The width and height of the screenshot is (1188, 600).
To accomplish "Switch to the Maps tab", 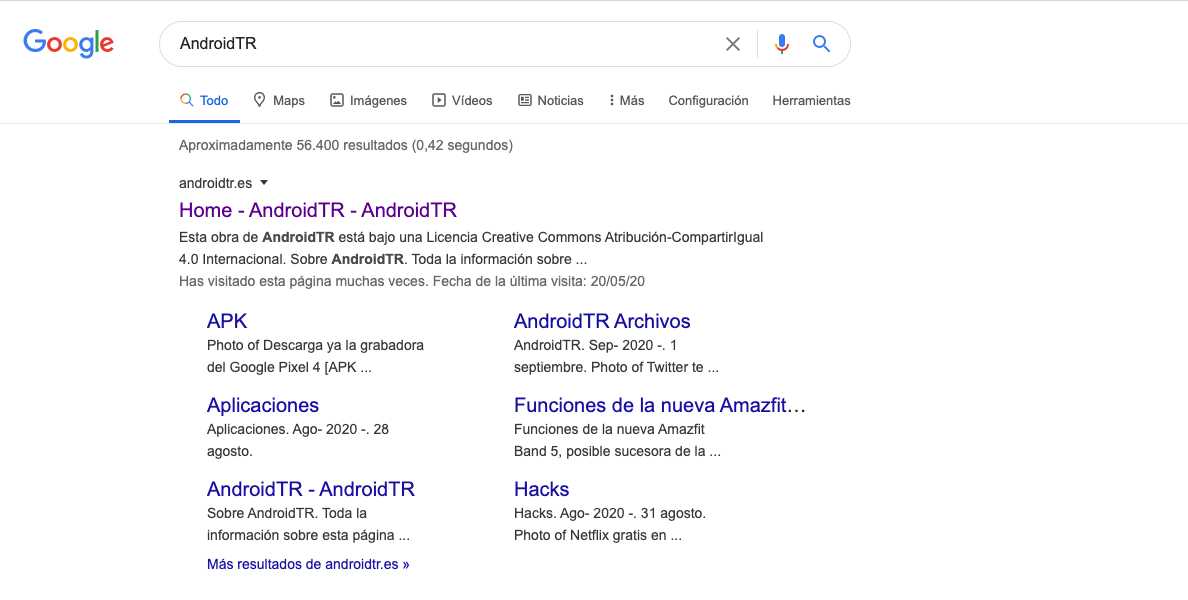I will point(279,100).
